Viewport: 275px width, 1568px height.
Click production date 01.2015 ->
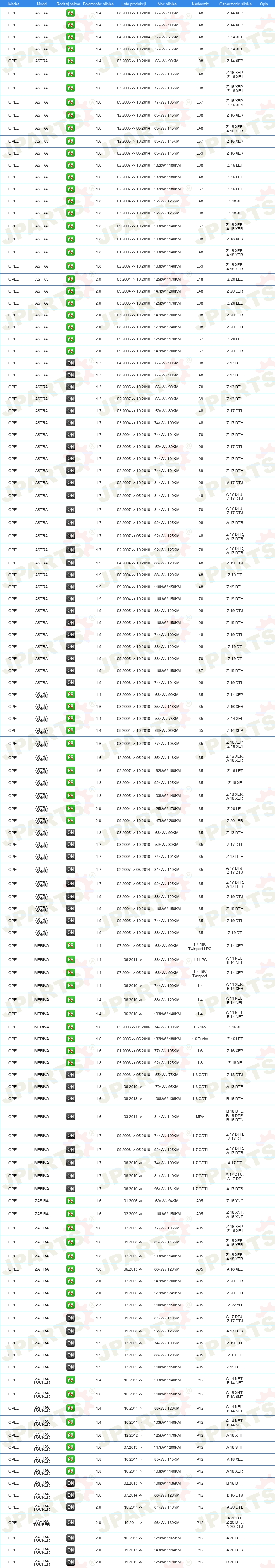(x=133, y=1562)
